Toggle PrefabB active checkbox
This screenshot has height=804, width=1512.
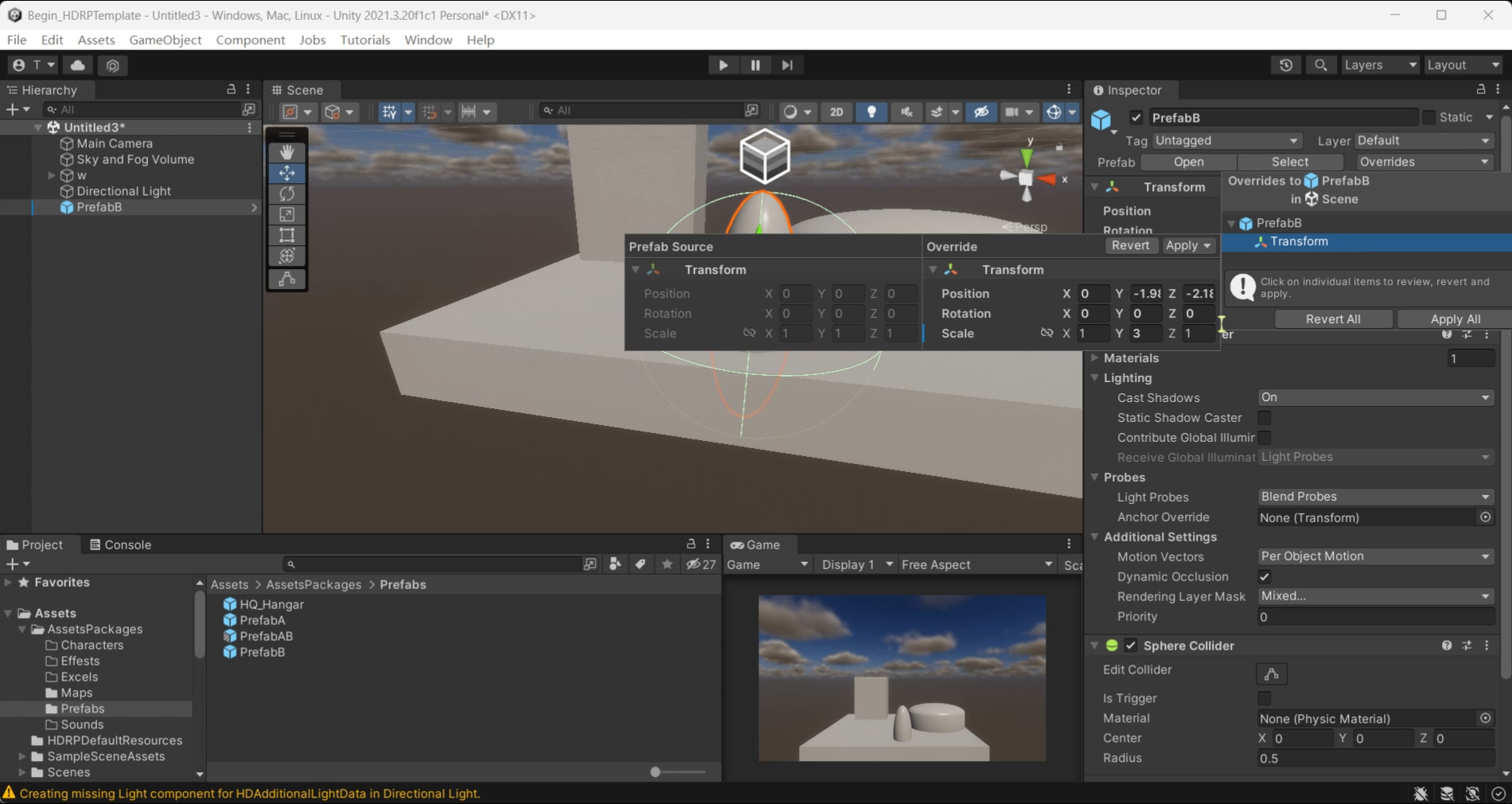point(1136,118)
